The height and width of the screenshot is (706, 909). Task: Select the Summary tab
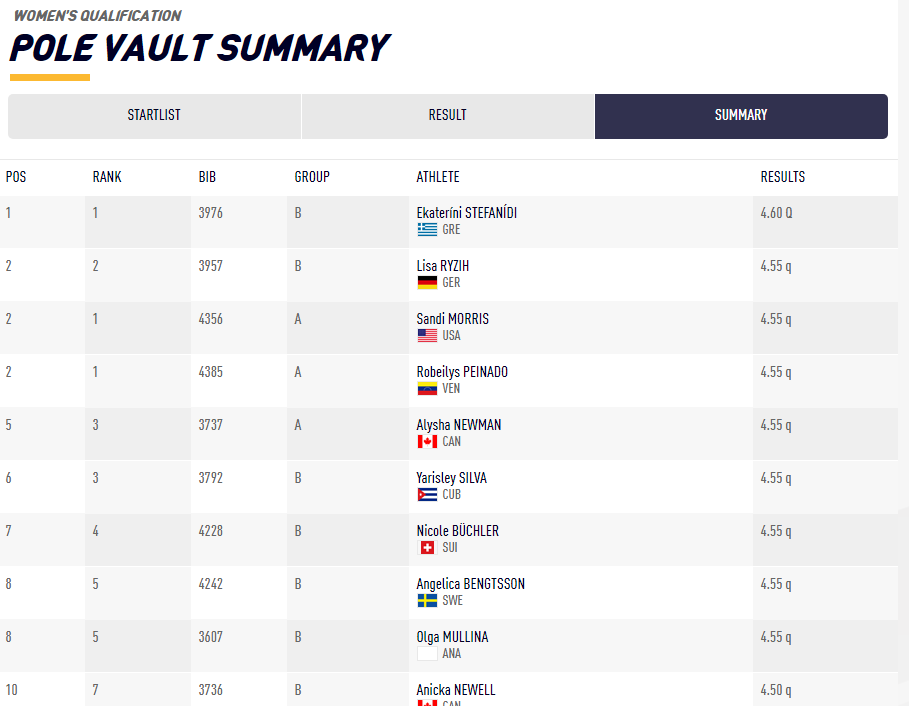coord(741,115)
